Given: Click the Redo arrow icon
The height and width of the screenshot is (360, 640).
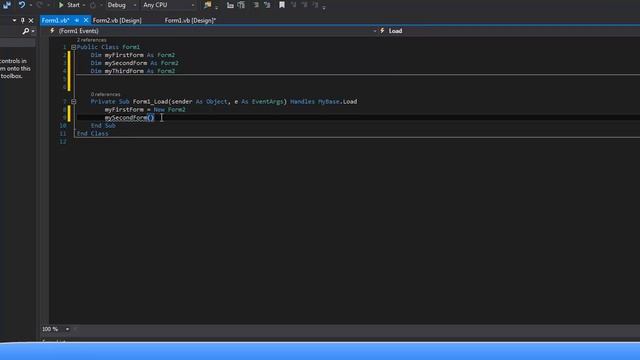Looking at the screenshot, I should (40, 5).
